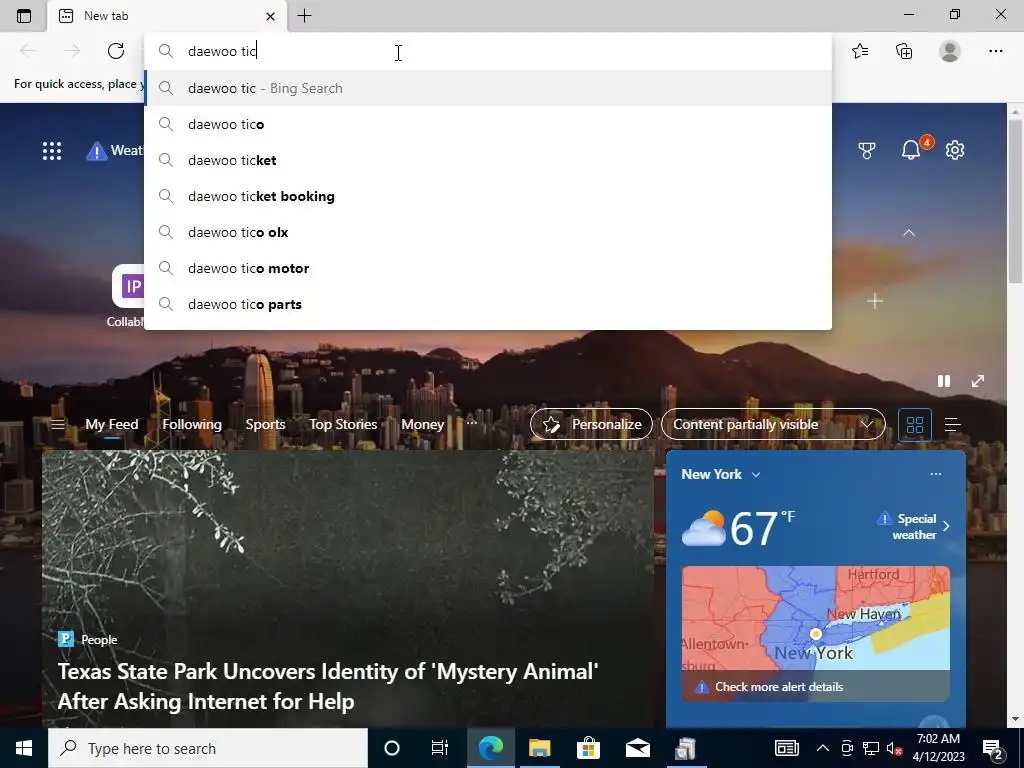Click the browser back arrow
Image resolution: width=1024 pixels, height=768 pixels.
(x=27, y=51)
